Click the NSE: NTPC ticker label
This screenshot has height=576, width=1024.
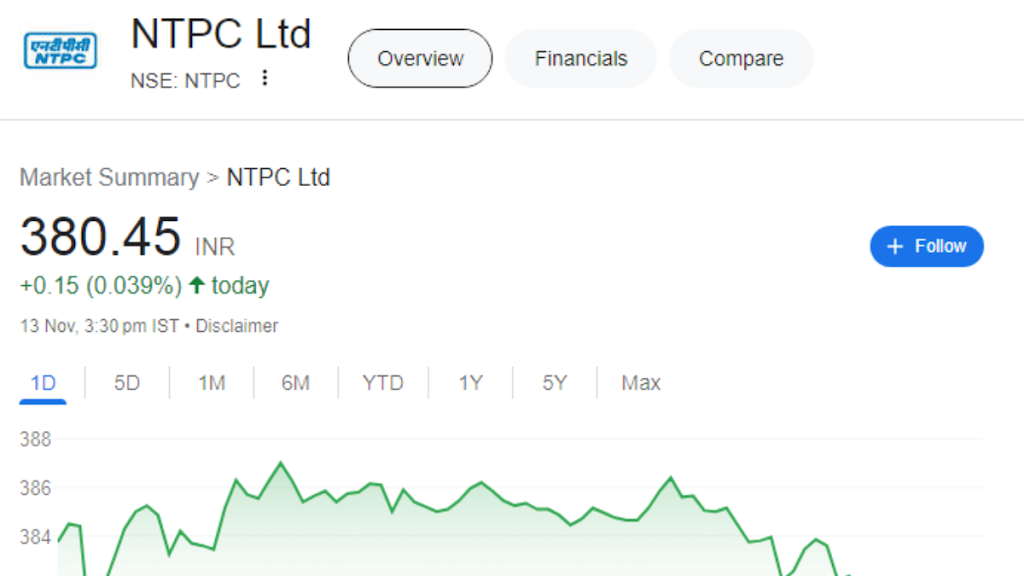(185, 81)
